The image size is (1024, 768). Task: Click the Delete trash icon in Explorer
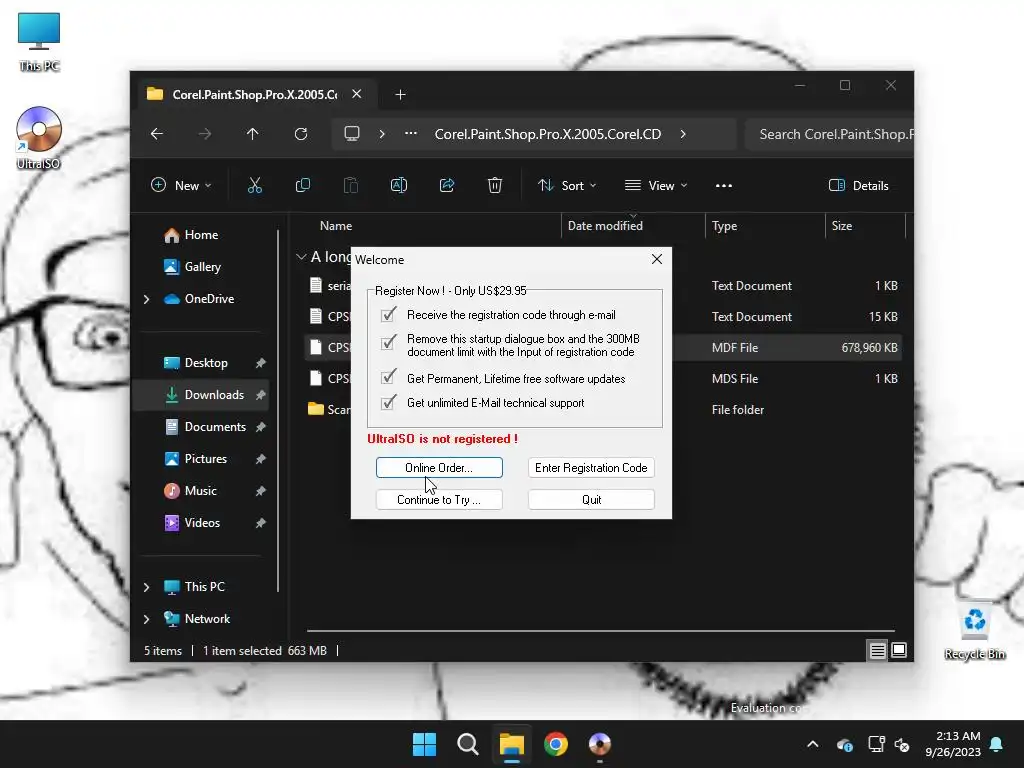495,185
